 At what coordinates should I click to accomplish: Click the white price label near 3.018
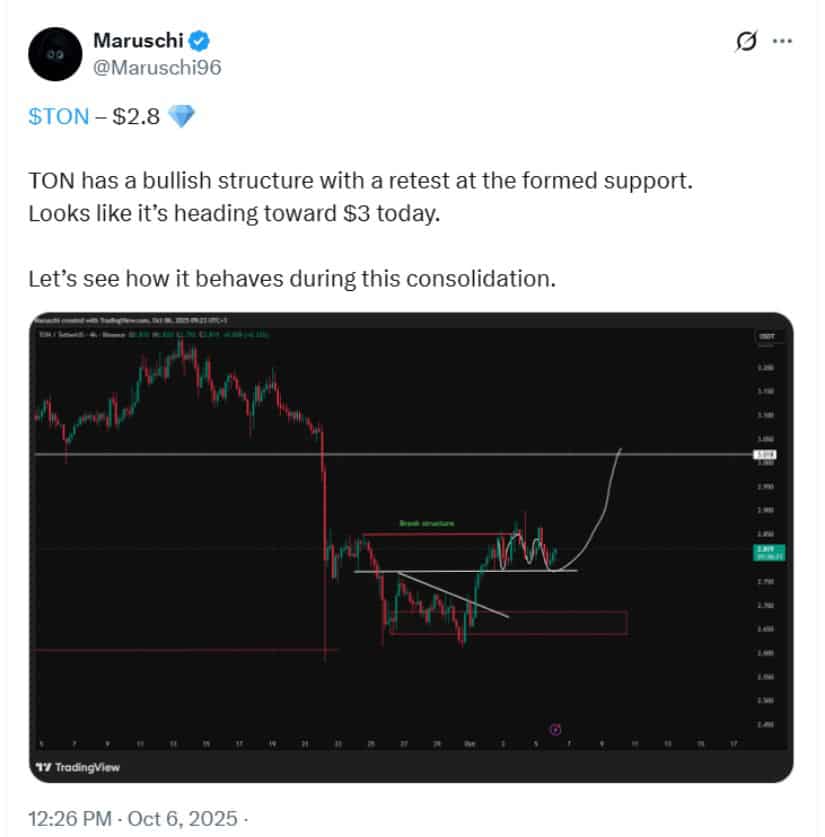pyautogui.click(x=765, y=454)
